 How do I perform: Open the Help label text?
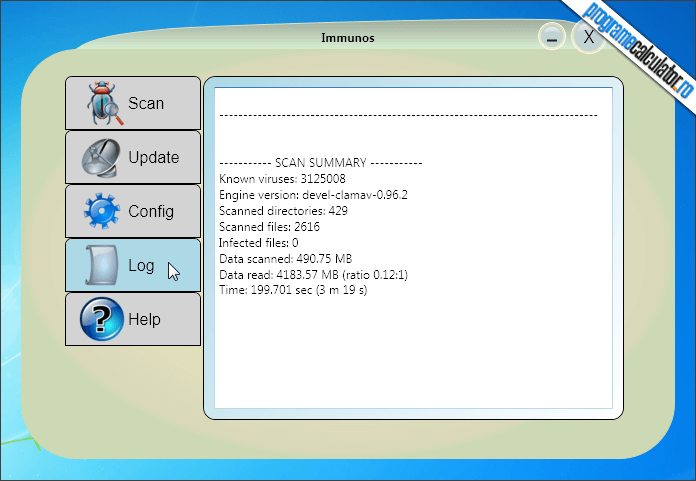click(x=144, y=319)
